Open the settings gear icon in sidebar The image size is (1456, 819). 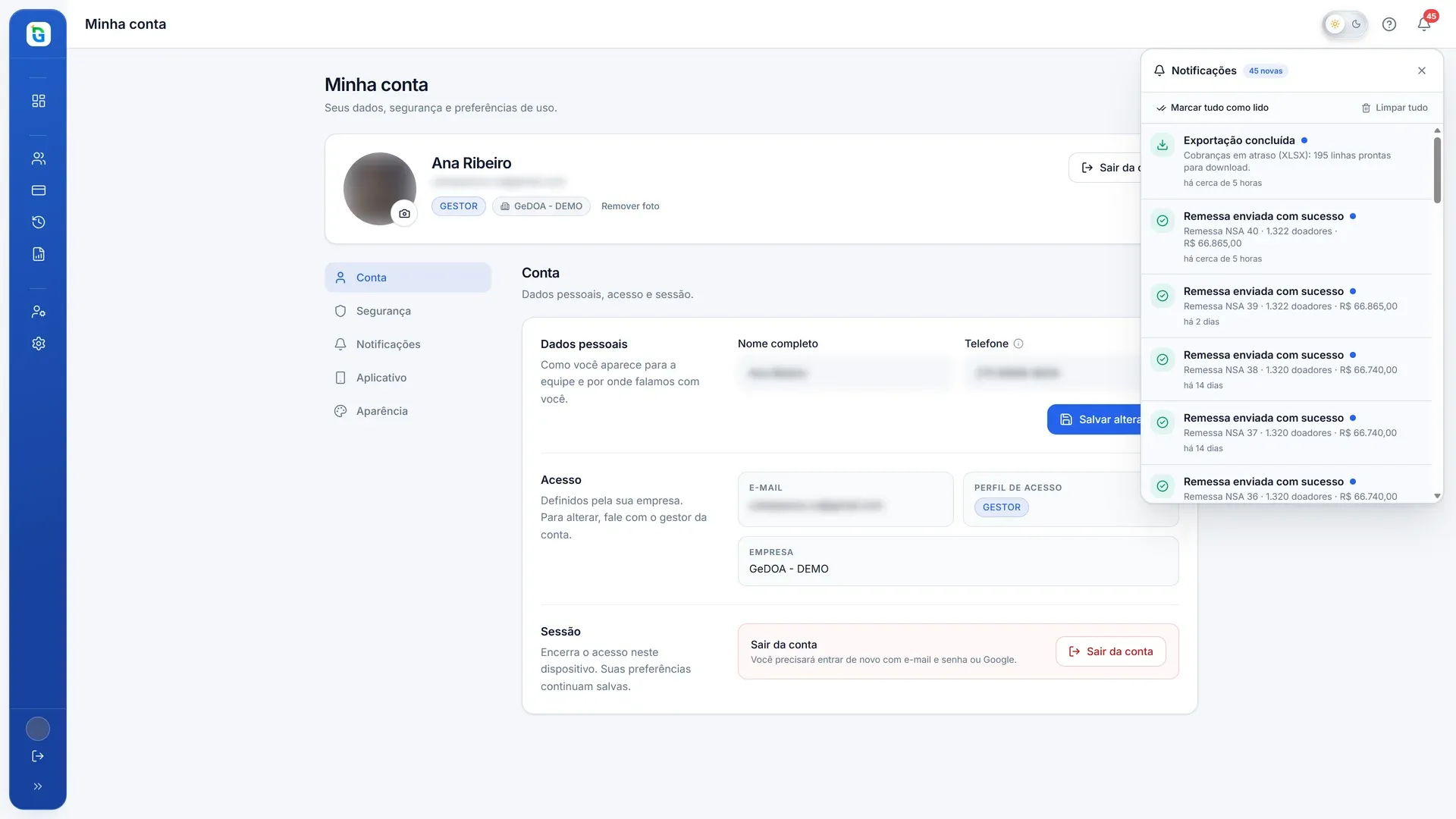coord(39,344)
